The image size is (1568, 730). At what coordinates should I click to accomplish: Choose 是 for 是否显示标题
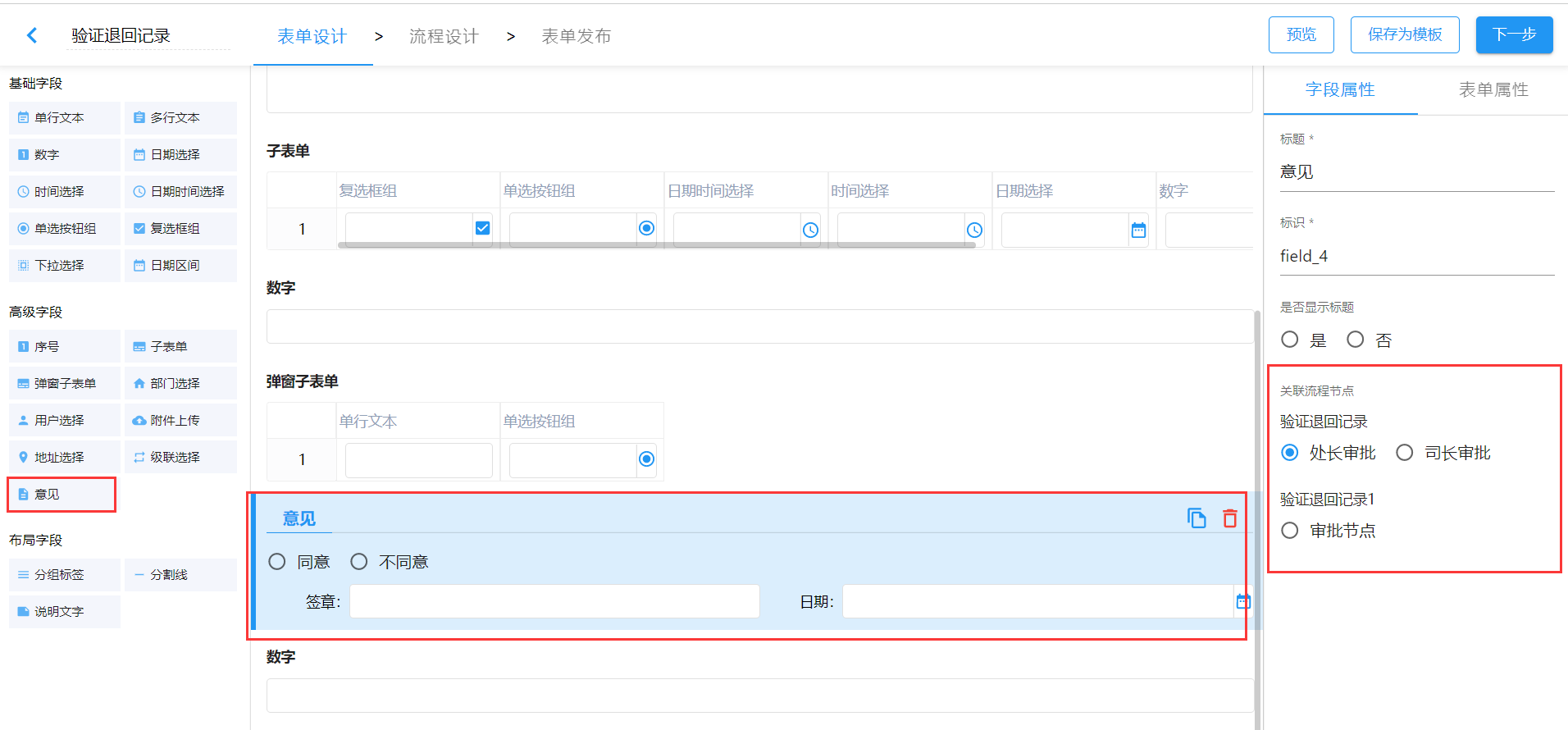pos(1290,340)
